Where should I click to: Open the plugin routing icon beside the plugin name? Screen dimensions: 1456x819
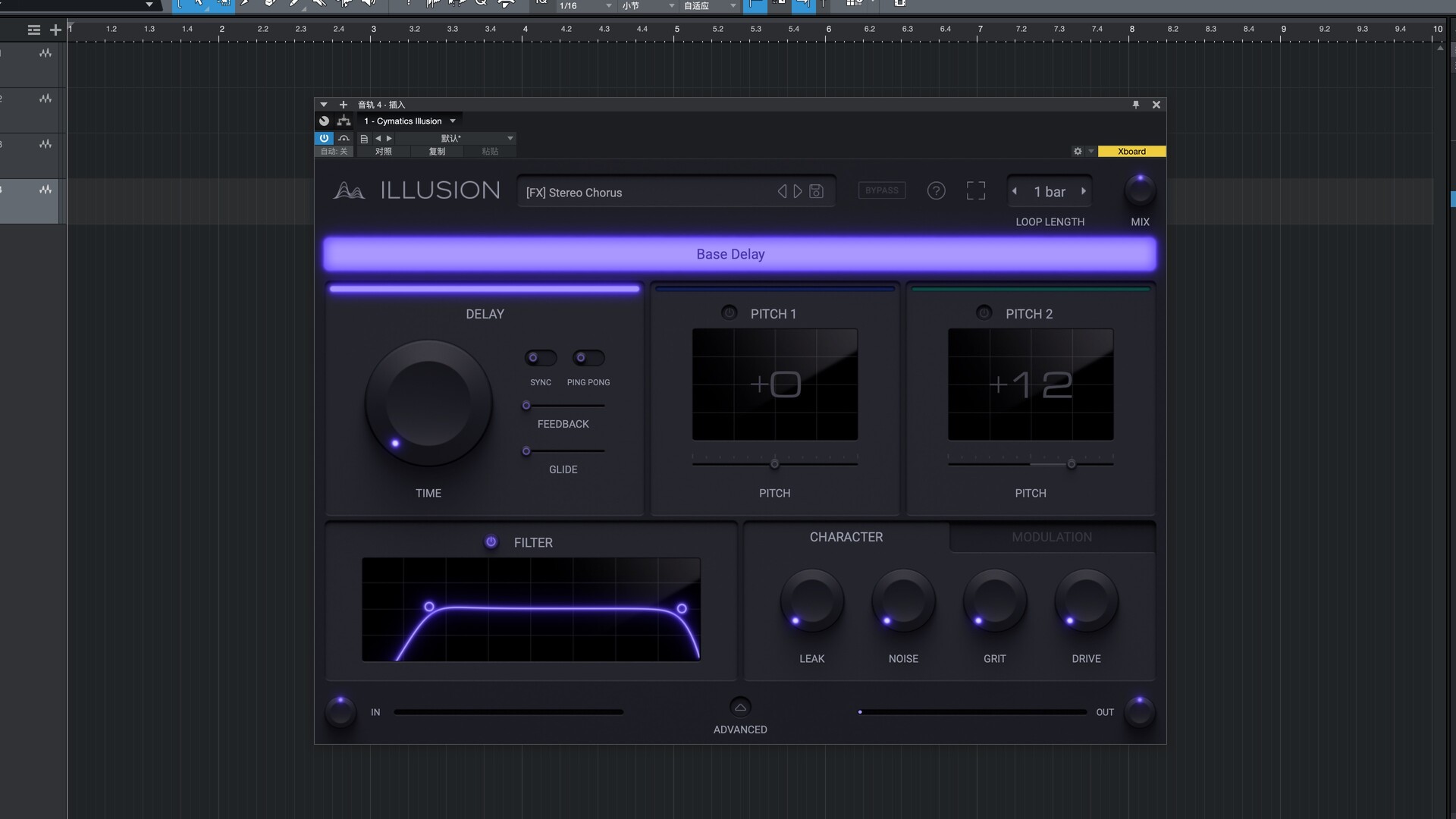tap(344, 121)
